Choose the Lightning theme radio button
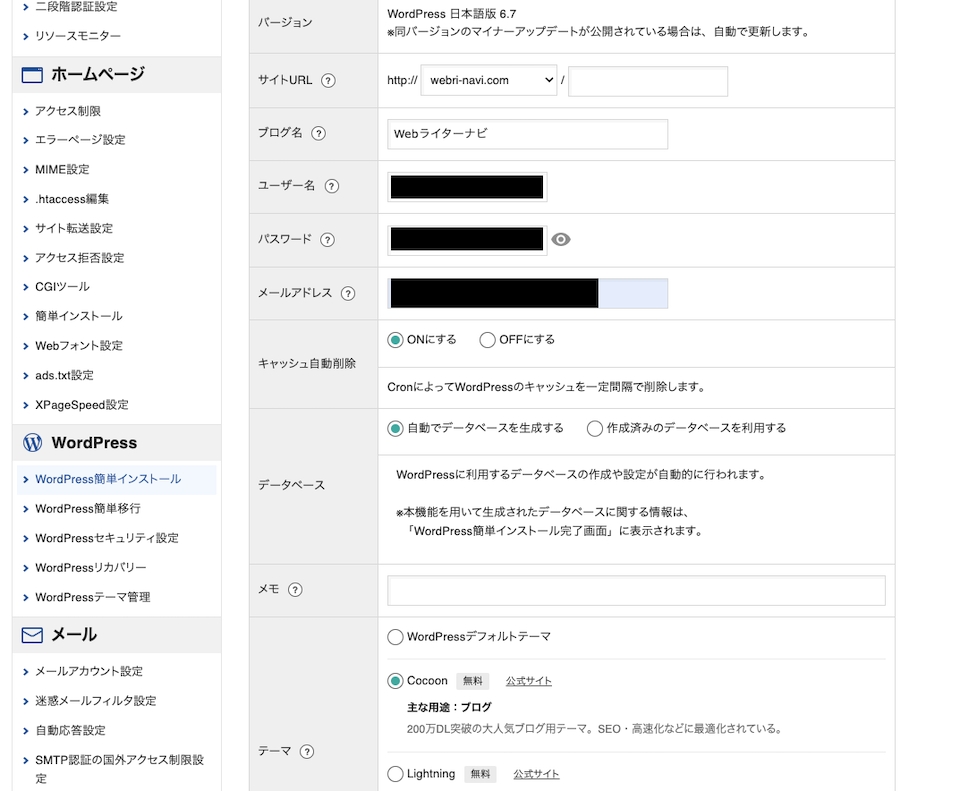This screenshot has width=960, height=791. [x=396, y=774]
